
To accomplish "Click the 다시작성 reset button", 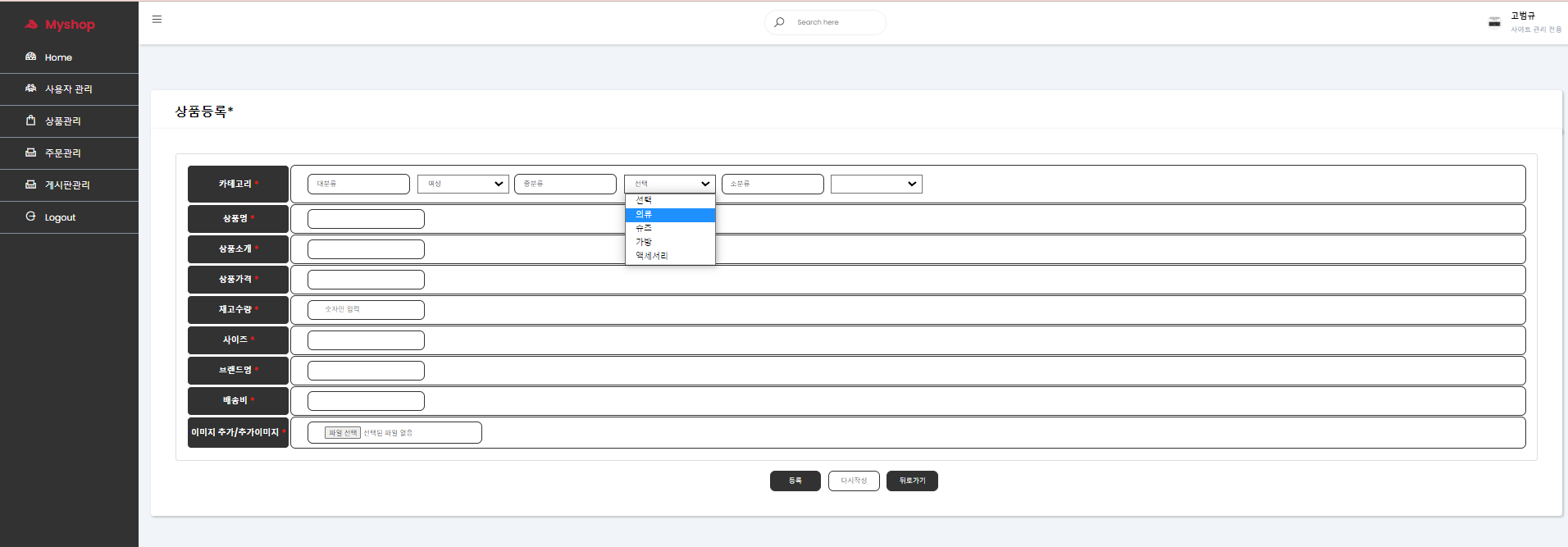I will click(x=854, y=481).
